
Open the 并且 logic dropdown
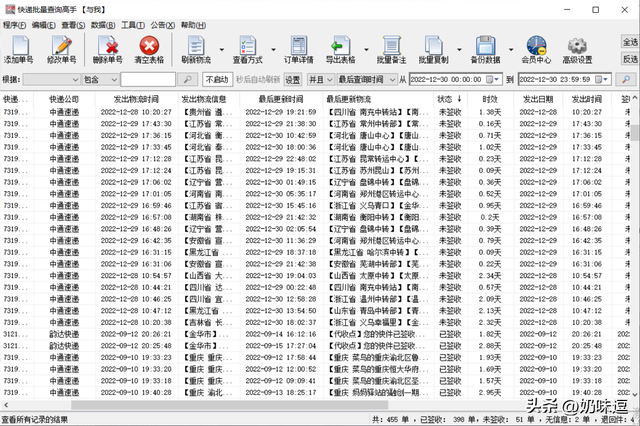tap(320, 80)
